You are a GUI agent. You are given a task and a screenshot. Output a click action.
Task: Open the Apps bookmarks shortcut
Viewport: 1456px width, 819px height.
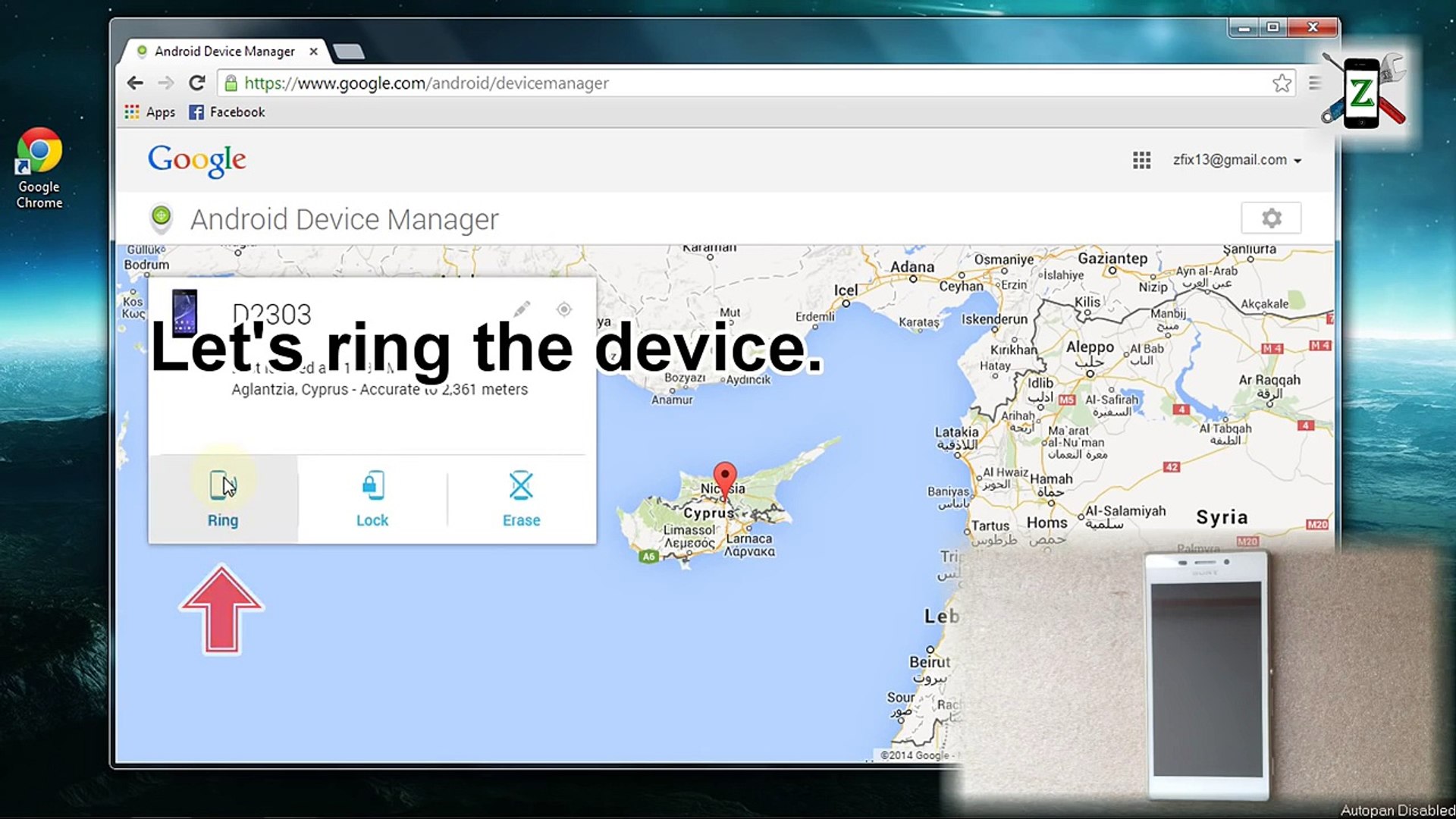pyautogui.click(x=149, y=112)
